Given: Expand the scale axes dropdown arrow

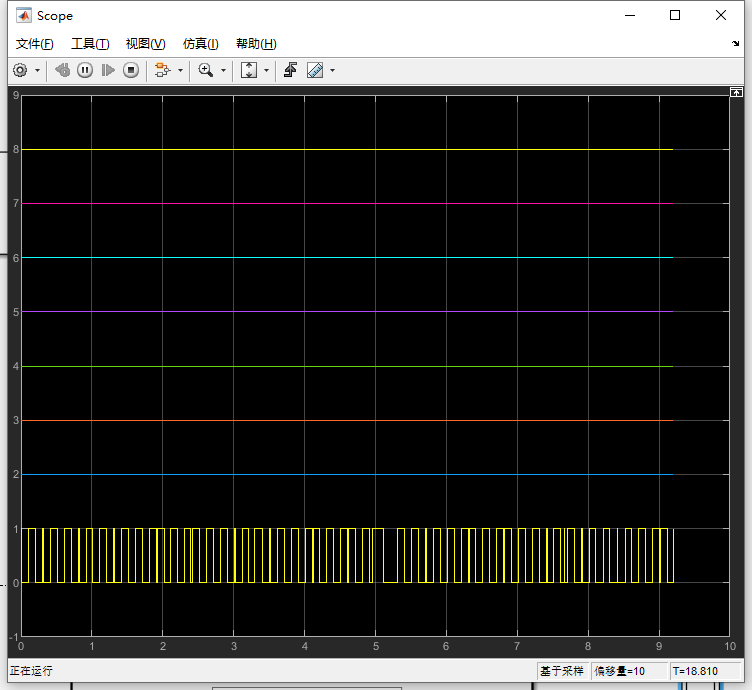Looking at the screenshot, I should 266,71.
